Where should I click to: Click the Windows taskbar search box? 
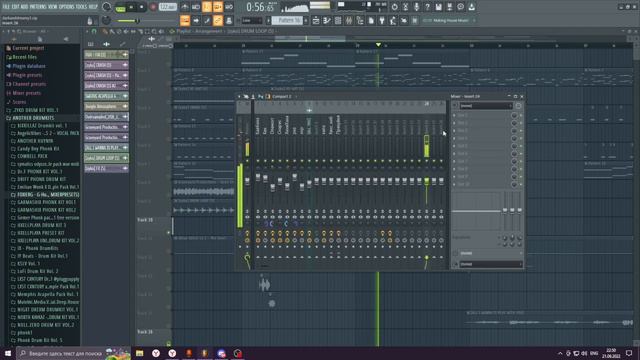click(x=73, y=353)
